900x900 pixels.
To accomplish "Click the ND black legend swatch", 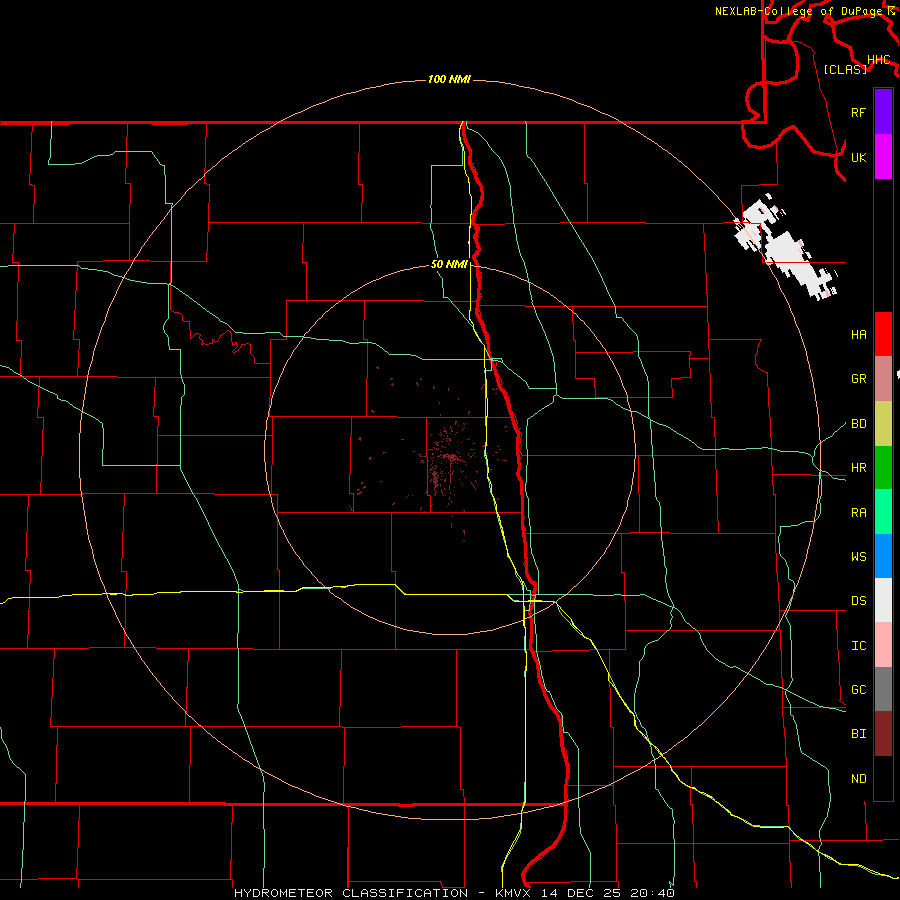I will coord(883,778).
